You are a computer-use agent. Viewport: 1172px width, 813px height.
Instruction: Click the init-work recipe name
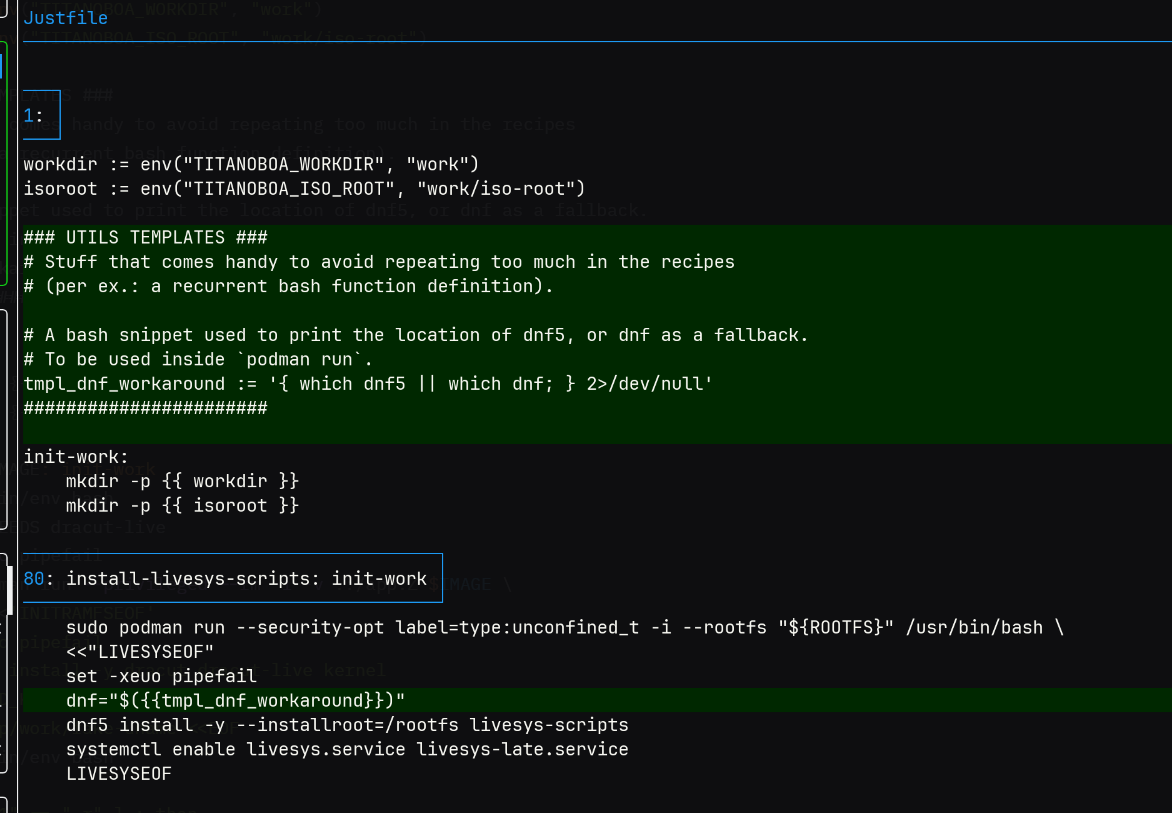(76, 457)
